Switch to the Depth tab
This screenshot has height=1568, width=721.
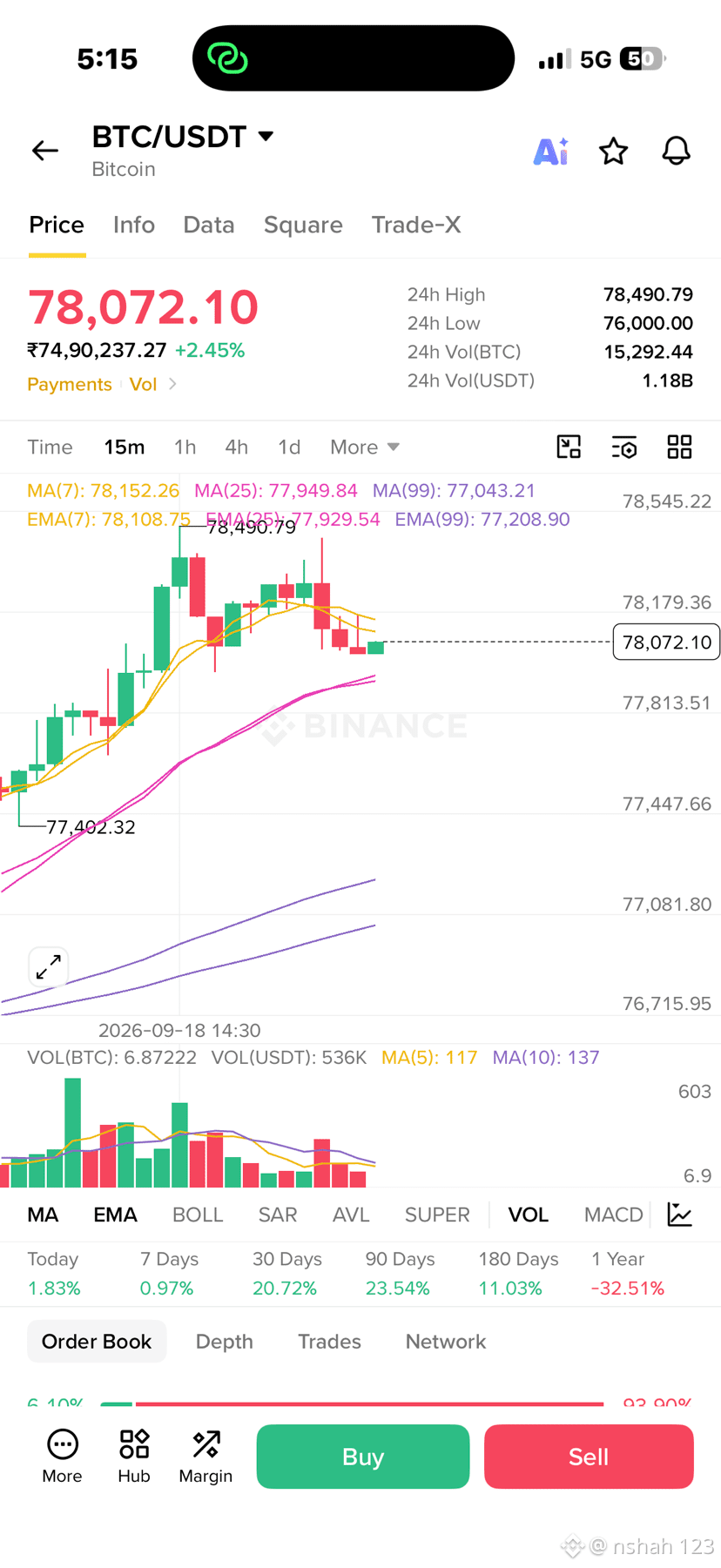pyautogui.click(x=225, y=1342)
